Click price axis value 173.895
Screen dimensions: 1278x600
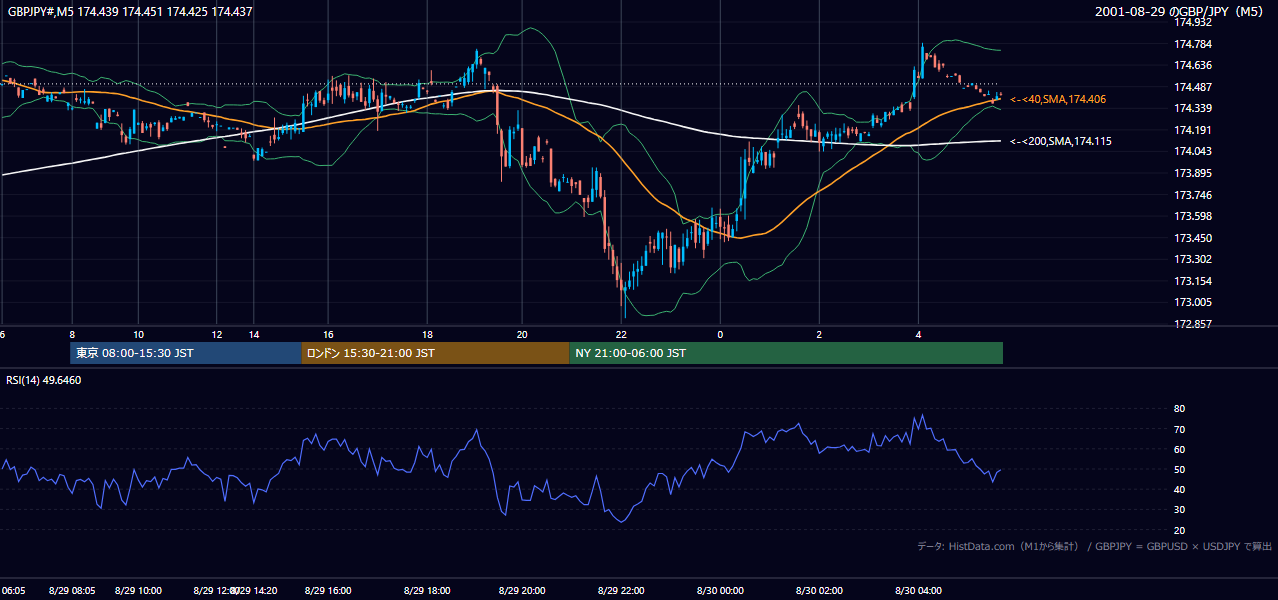(1193, 173)
